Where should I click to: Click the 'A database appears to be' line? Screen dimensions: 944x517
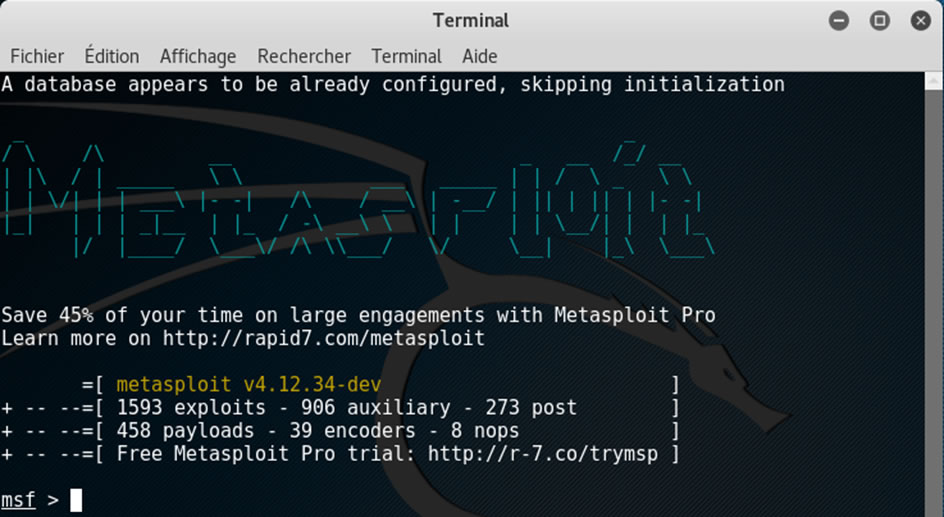click(x=393, y=84)
